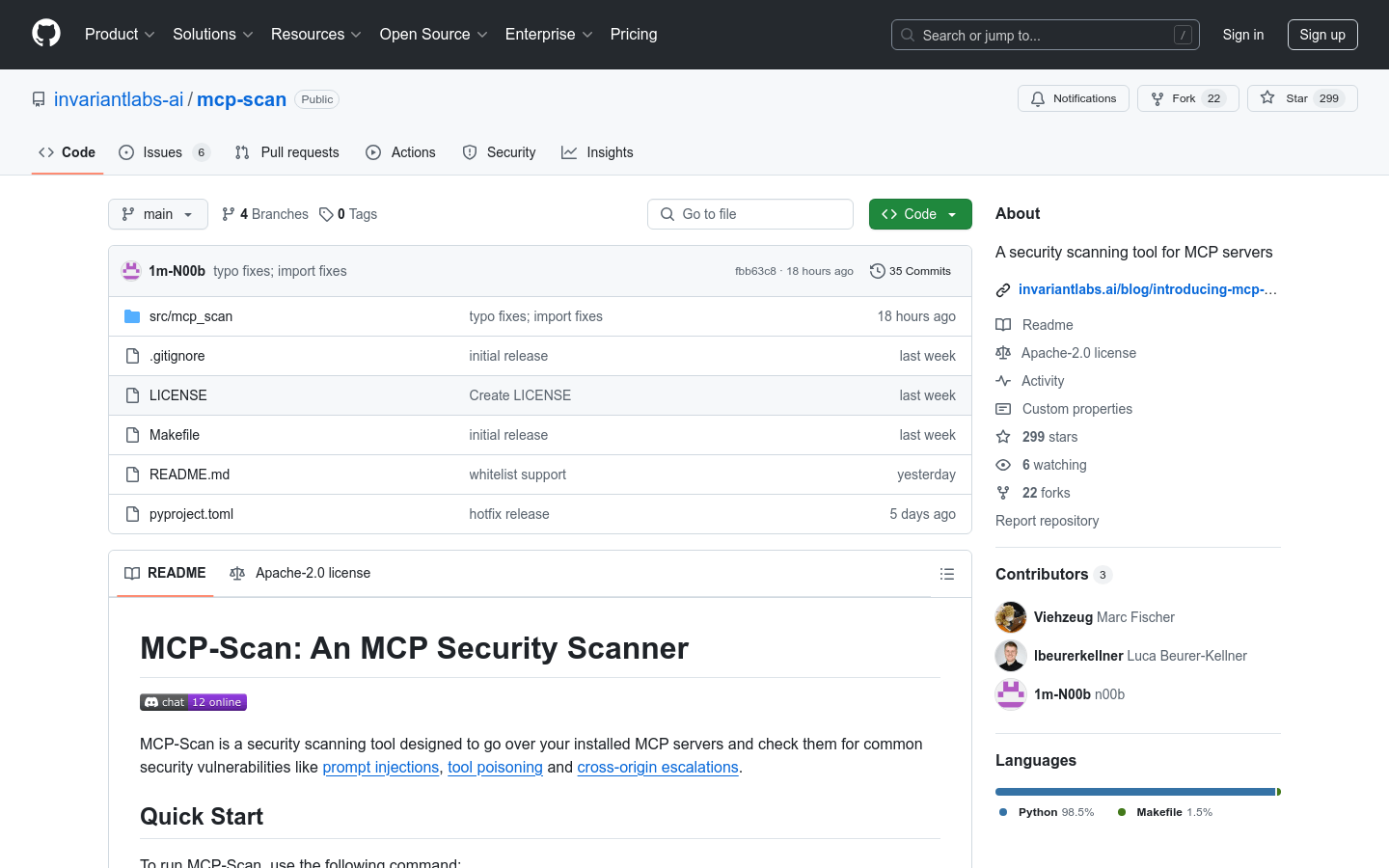Image resolution: width=1389 pixels, height=868 pixels.
Task: Follow the prompt injections link
Action: tap(381, 767)
